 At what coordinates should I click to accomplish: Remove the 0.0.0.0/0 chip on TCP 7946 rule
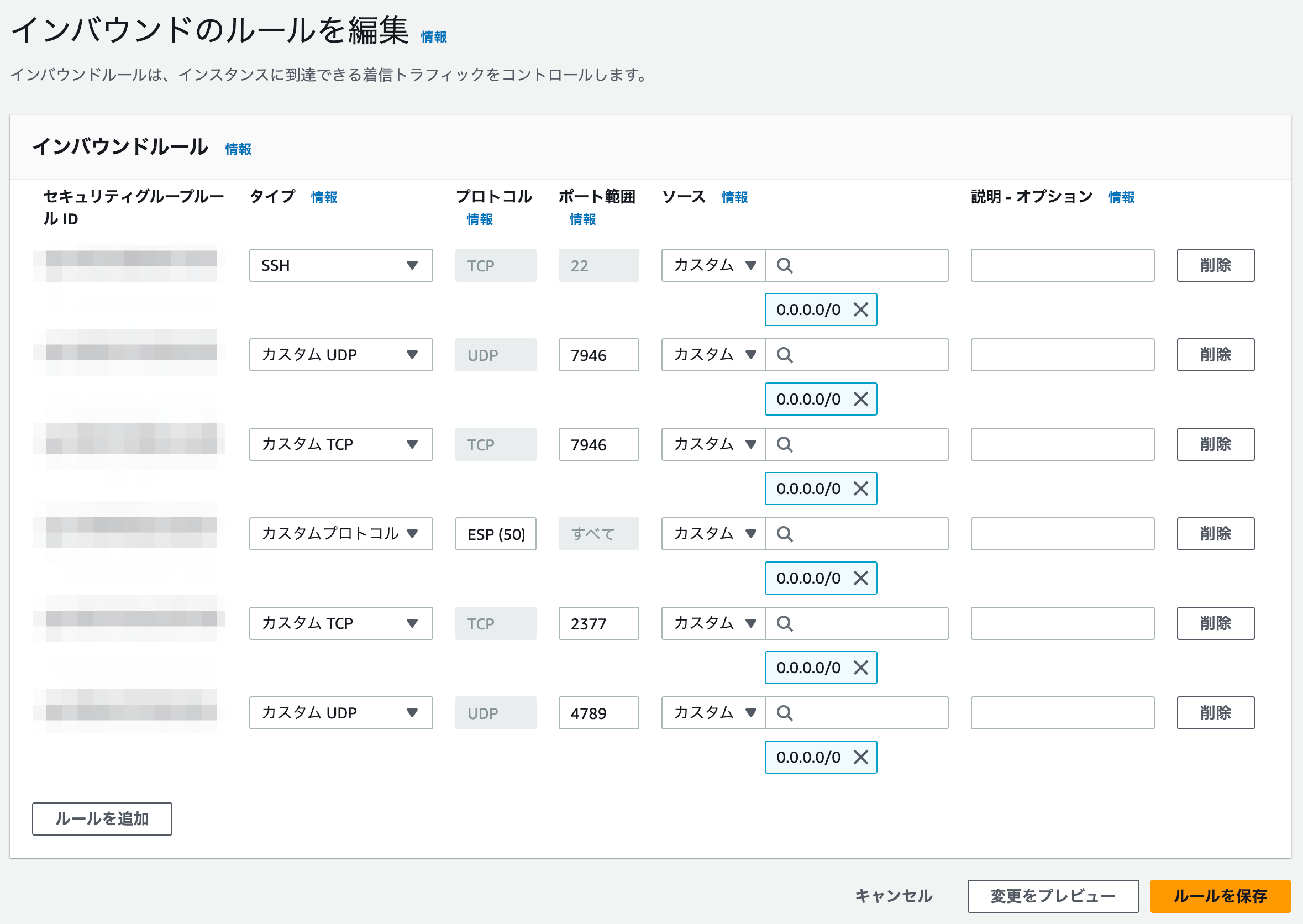pos(860,488)
